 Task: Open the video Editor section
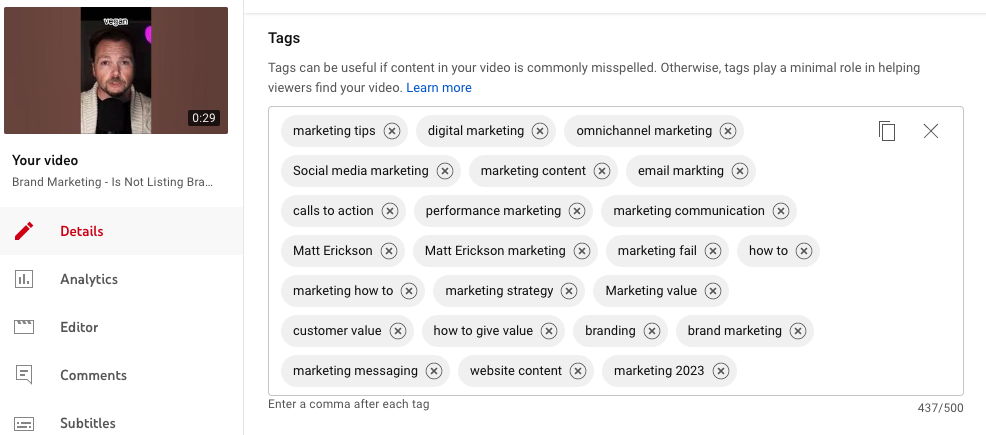point(121,327)
